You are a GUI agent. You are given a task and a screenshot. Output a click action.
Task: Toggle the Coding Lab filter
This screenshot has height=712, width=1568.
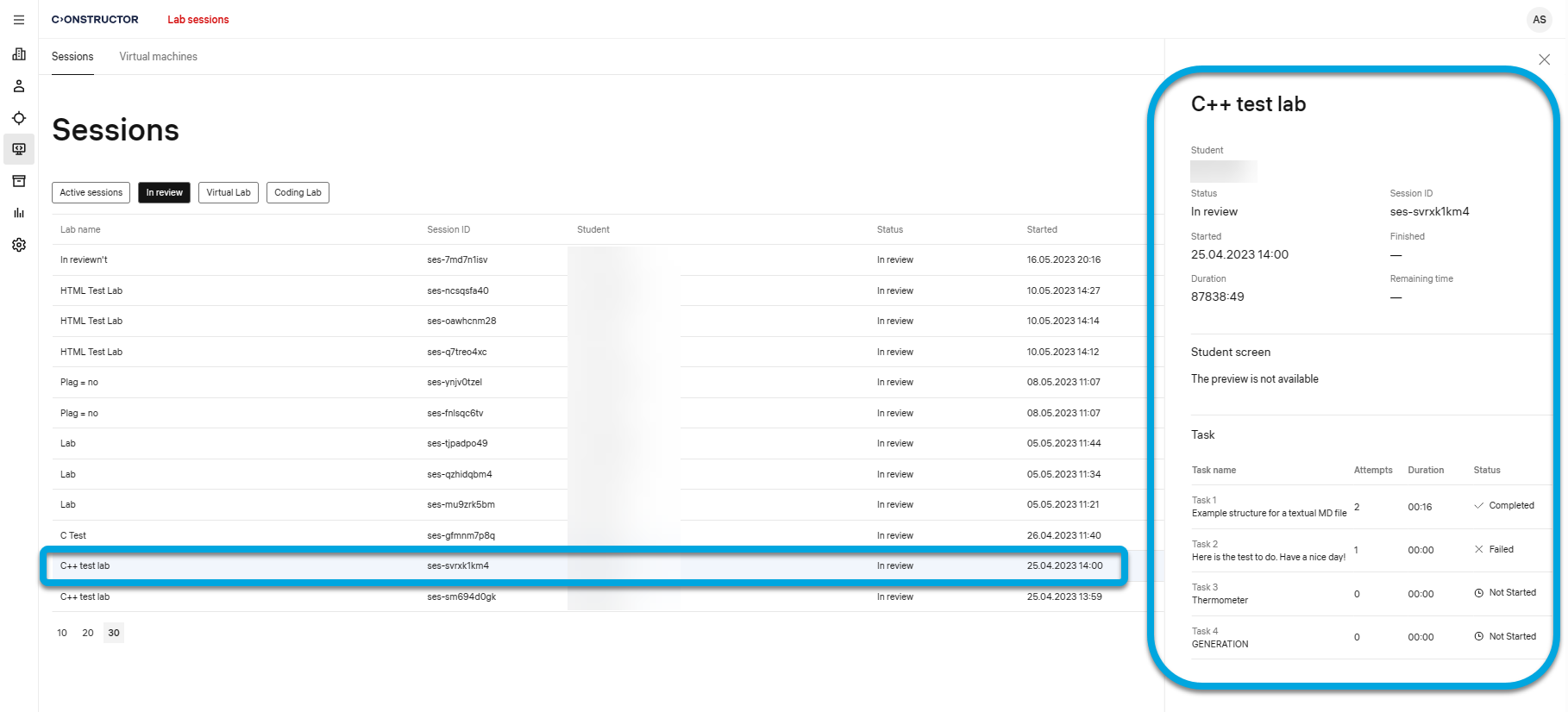tap(298, 193)
